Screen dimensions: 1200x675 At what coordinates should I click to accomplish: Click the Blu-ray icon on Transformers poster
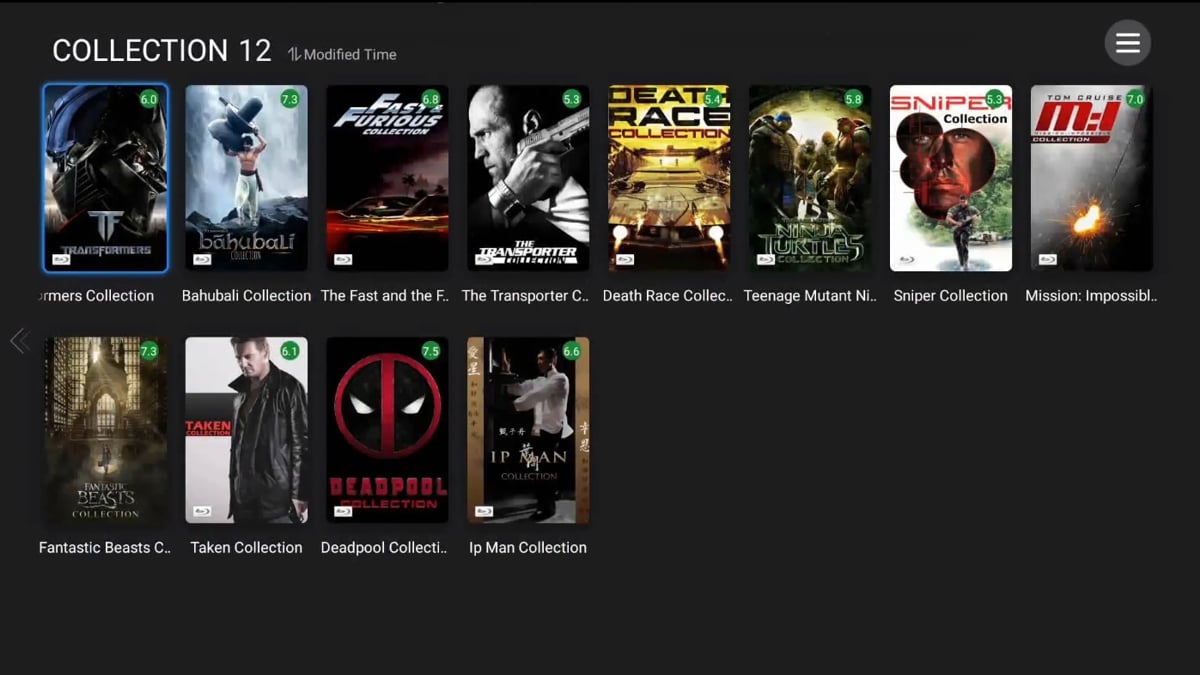(62, 259)
